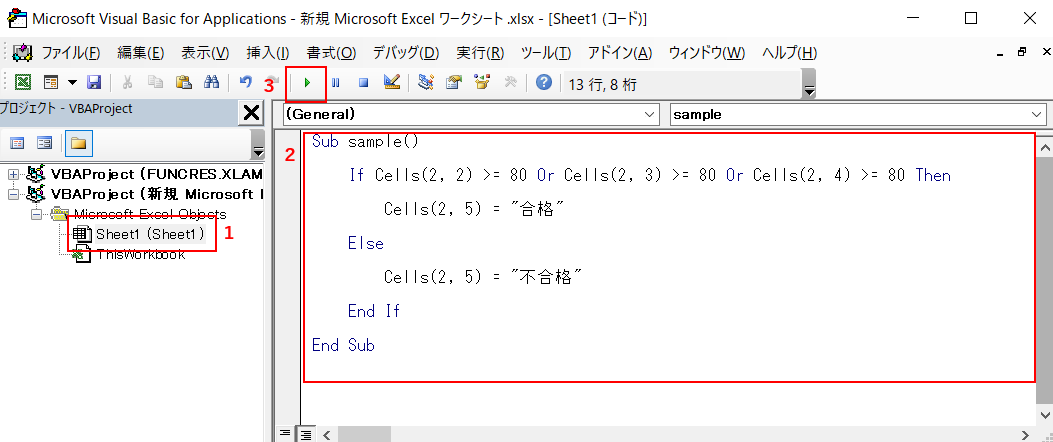1053x442 pixels.
Task: Close the Project Explorer pane with X
Action: point(252,113)
